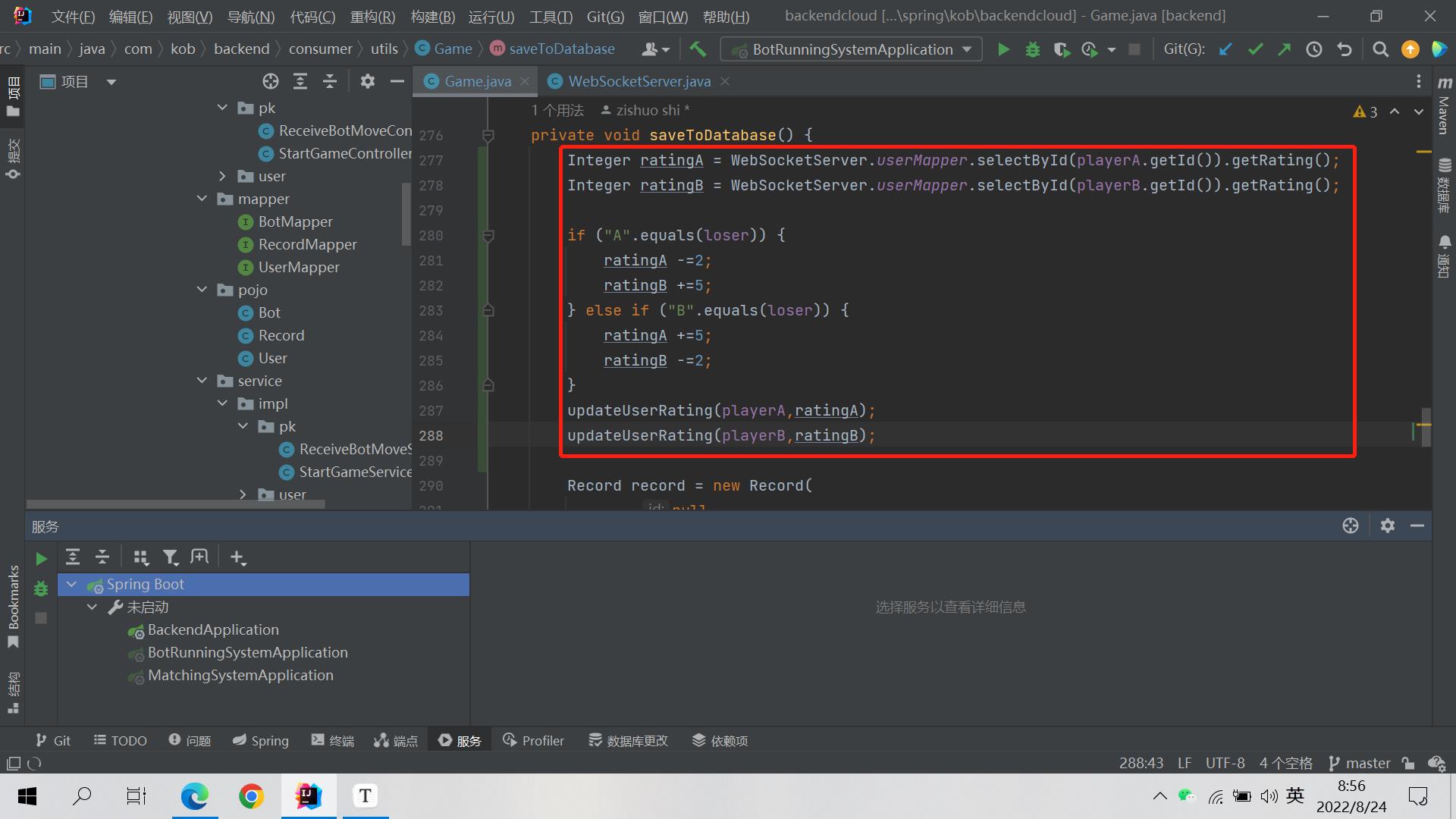Push commits using the Git arrow icon
Viewport: 1456px width, 819px height.
[x=1285, y=49]
